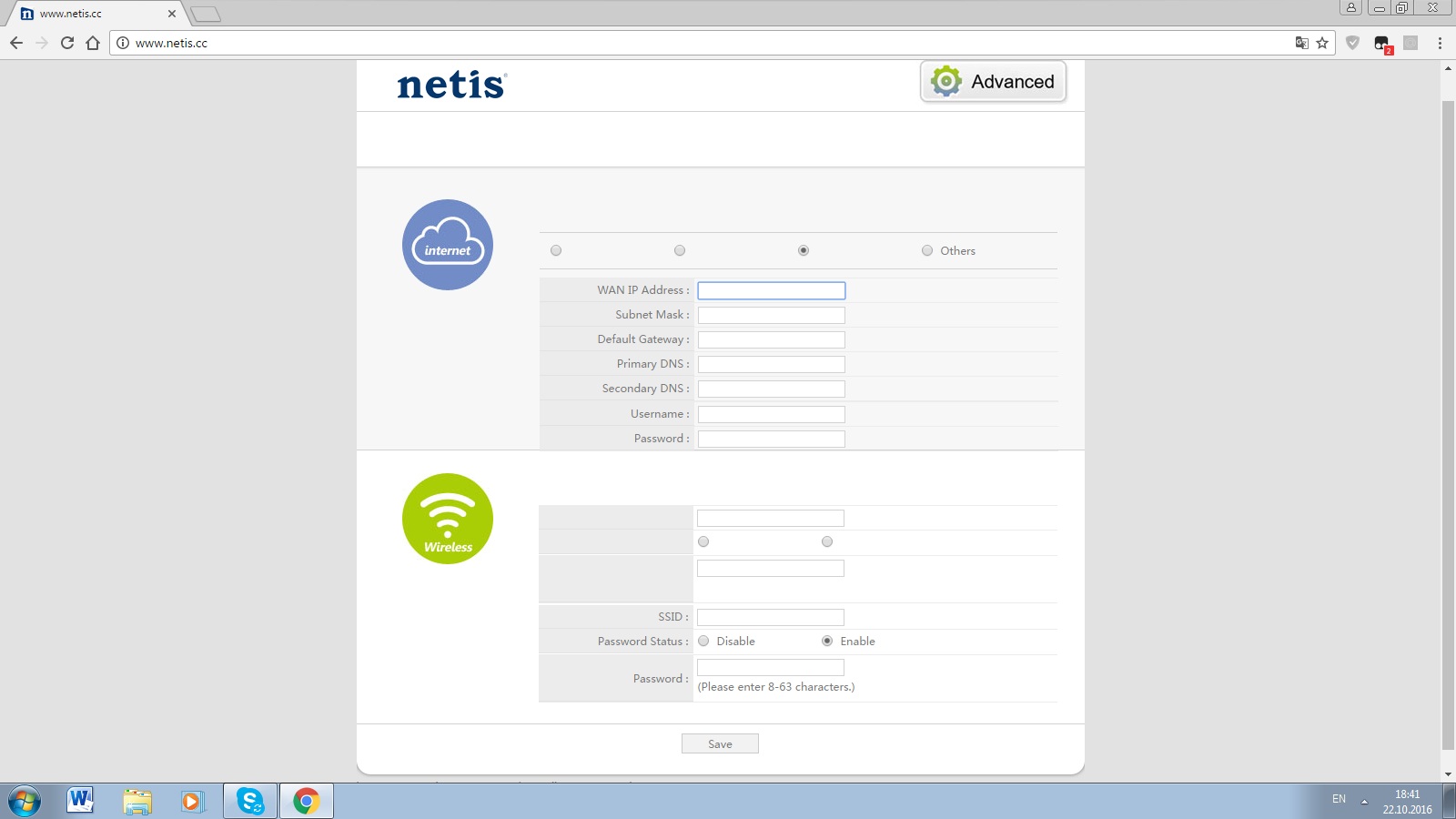Open the Windows Start menu

[x=25, y=802]
